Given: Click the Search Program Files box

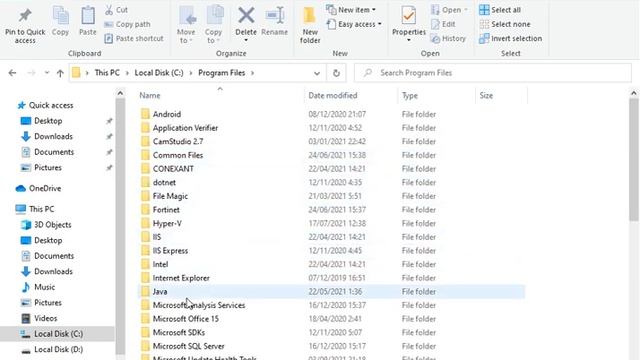Looking at the screenshot, I should 493,73.
